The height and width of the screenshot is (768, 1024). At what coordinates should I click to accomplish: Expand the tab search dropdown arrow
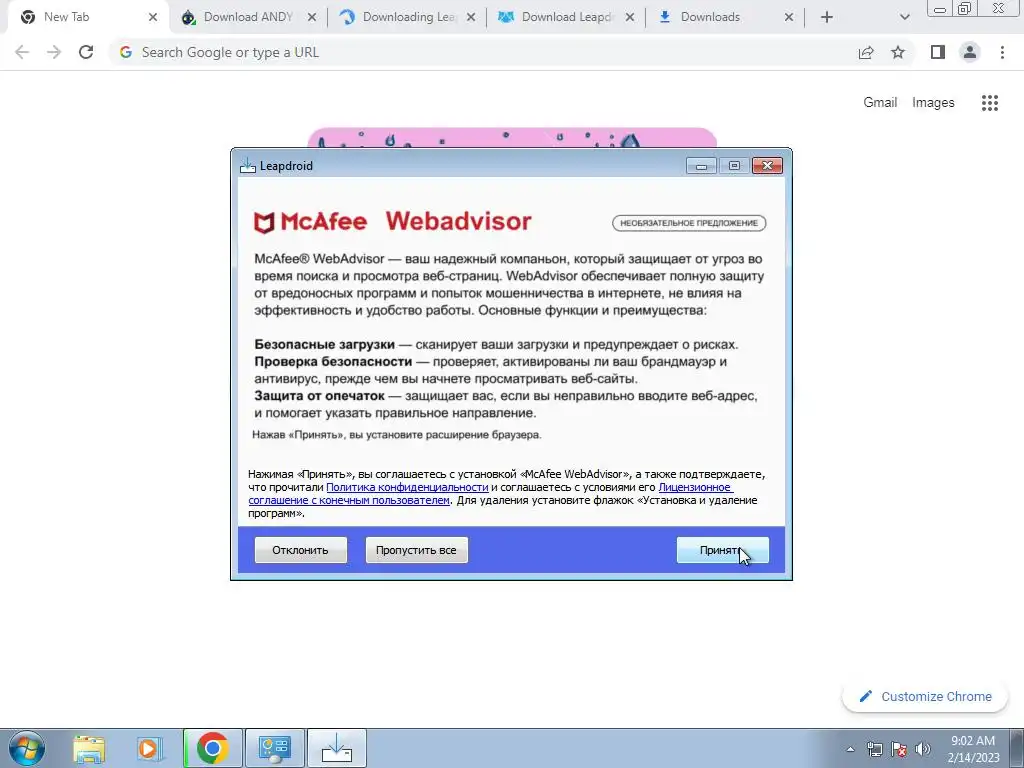pos(904,18)
